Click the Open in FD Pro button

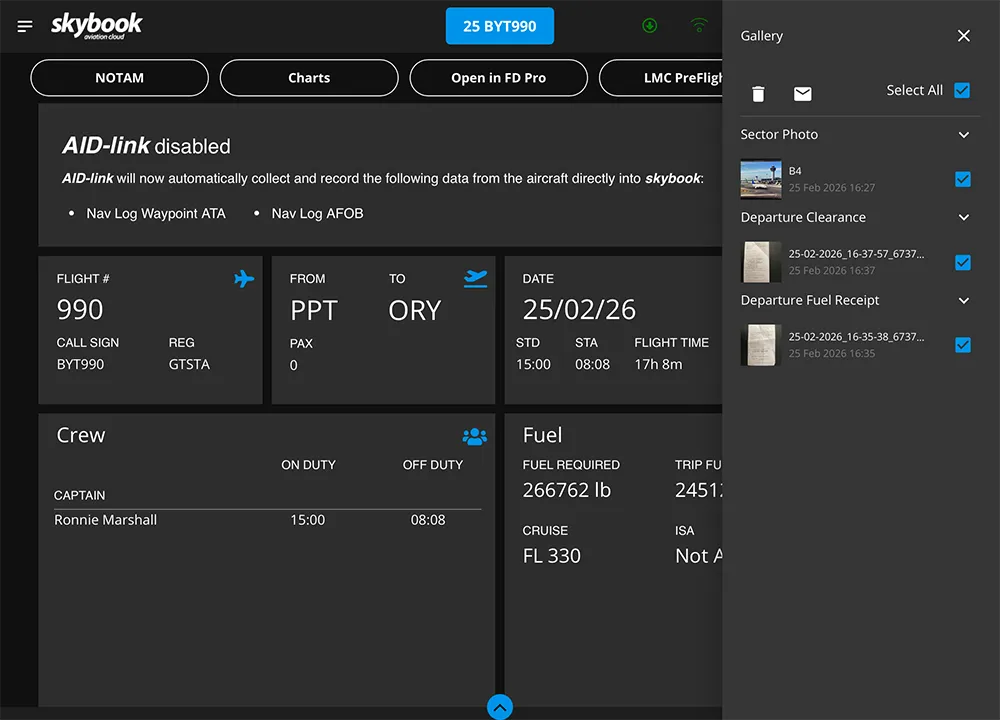(x=498, y=78)
